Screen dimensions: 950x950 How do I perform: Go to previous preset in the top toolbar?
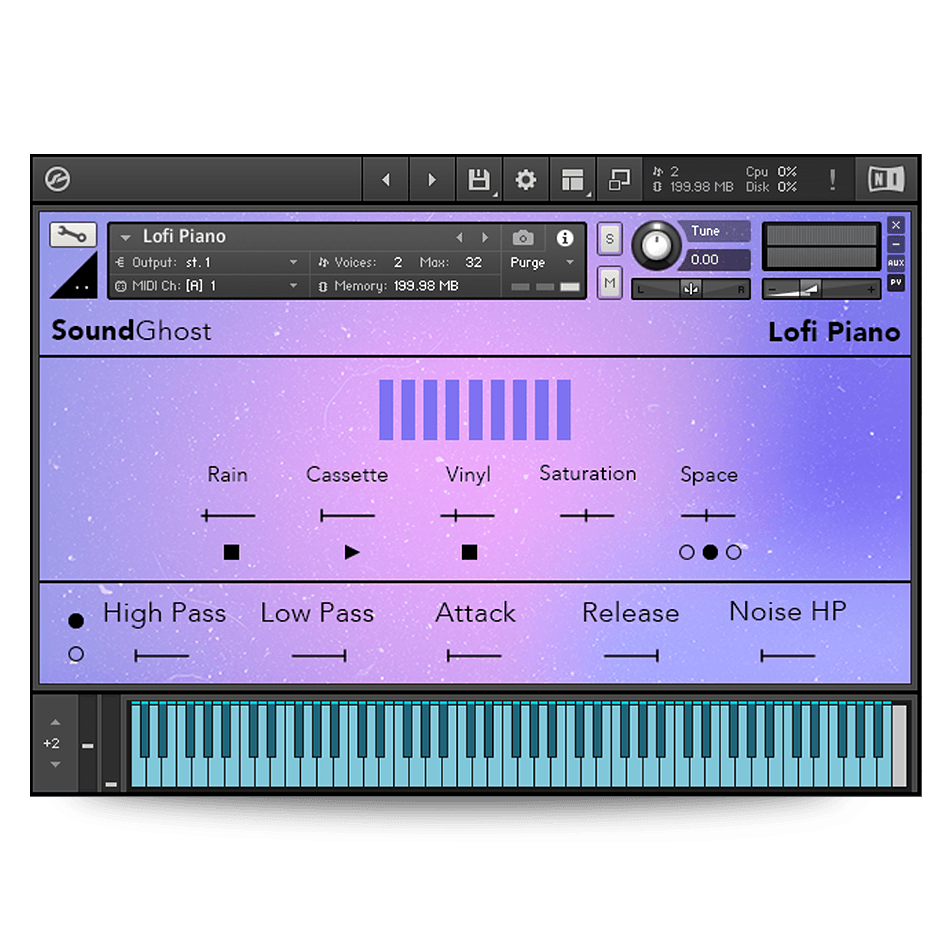[x=386, y=179]
